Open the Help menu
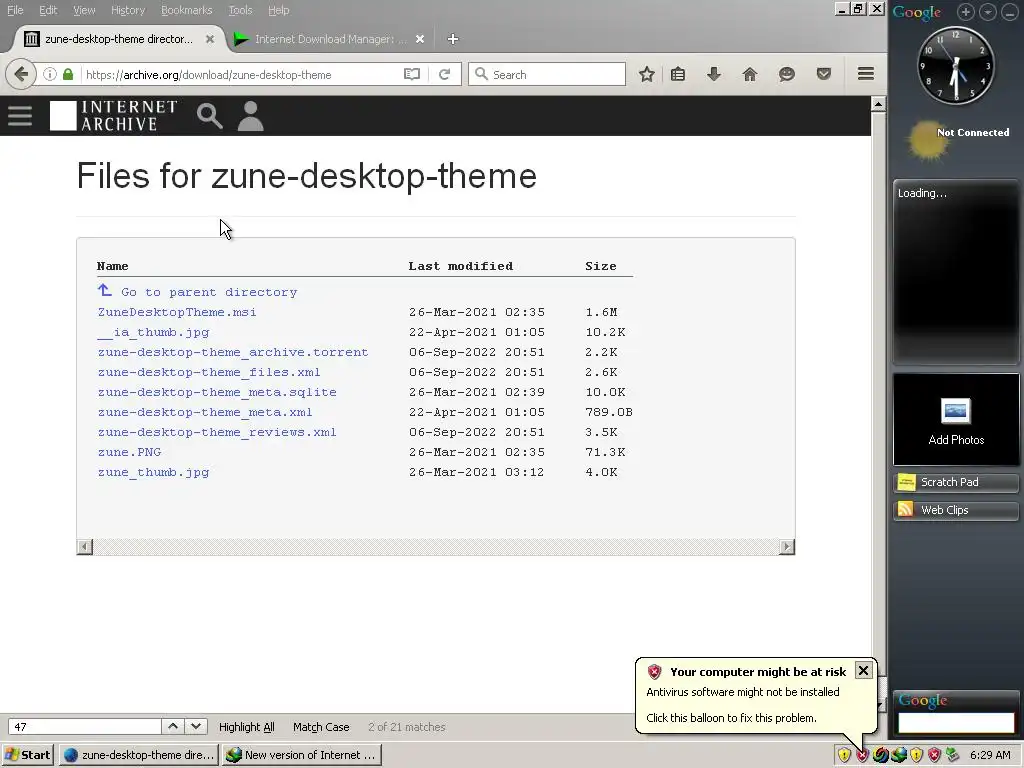 pos(278,10)
